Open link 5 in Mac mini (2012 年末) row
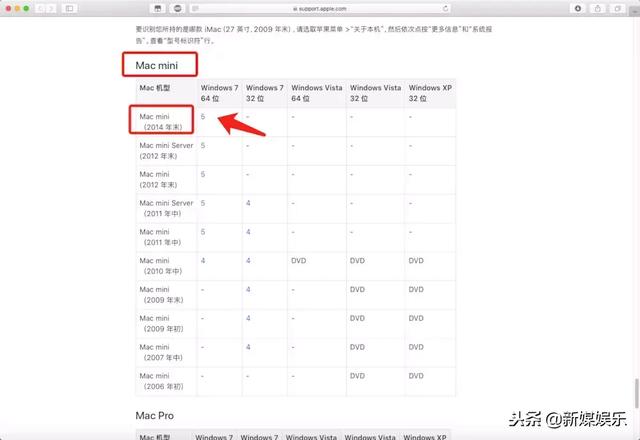Image resolution: width=640 pixels, height=440 pixels. pos(203,174)
